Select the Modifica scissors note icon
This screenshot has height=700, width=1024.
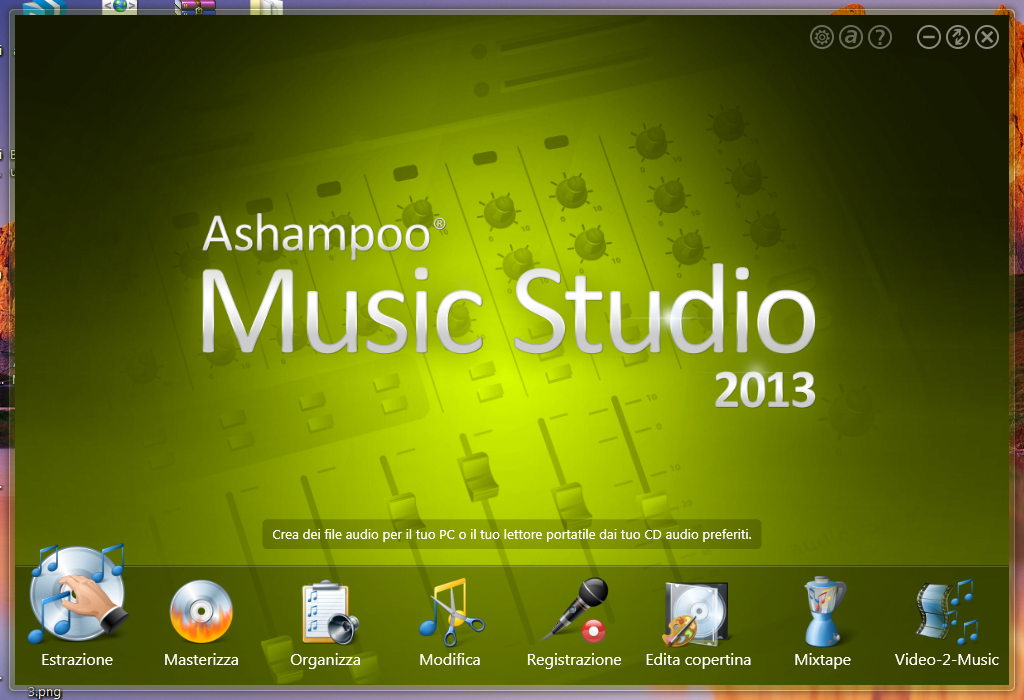click(x=451, y=612)
